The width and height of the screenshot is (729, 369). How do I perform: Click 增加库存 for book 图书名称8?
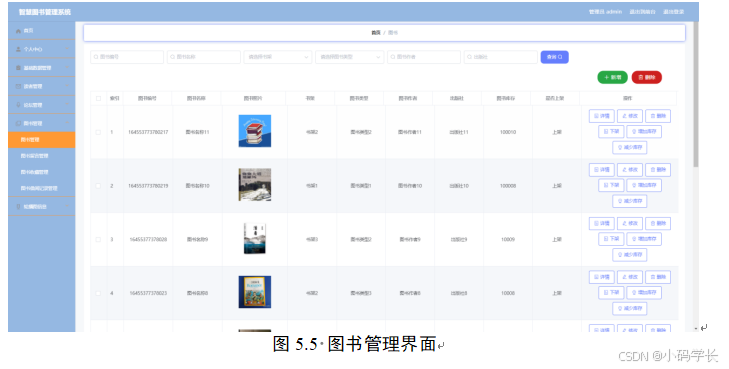644,293
